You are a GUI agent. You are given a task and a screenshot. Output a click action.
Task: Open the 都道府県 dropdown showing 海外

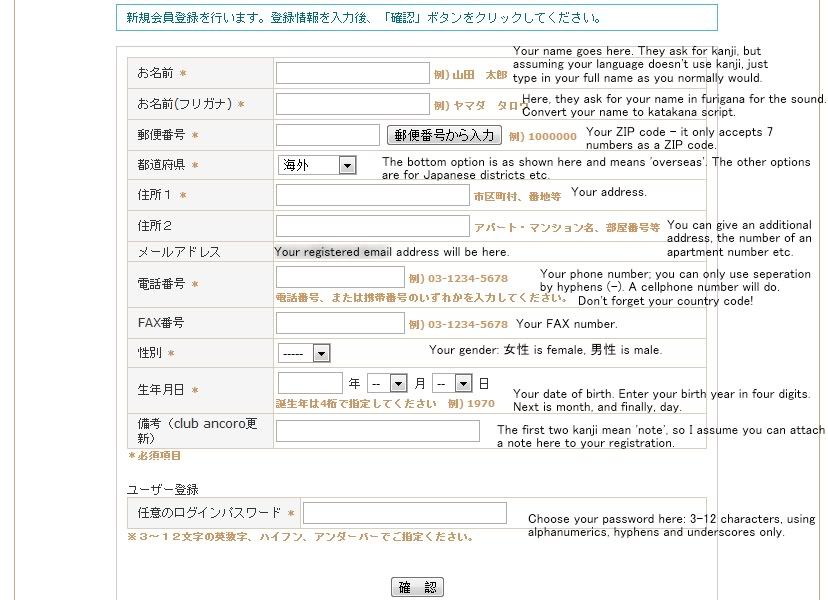click(317, 165)
